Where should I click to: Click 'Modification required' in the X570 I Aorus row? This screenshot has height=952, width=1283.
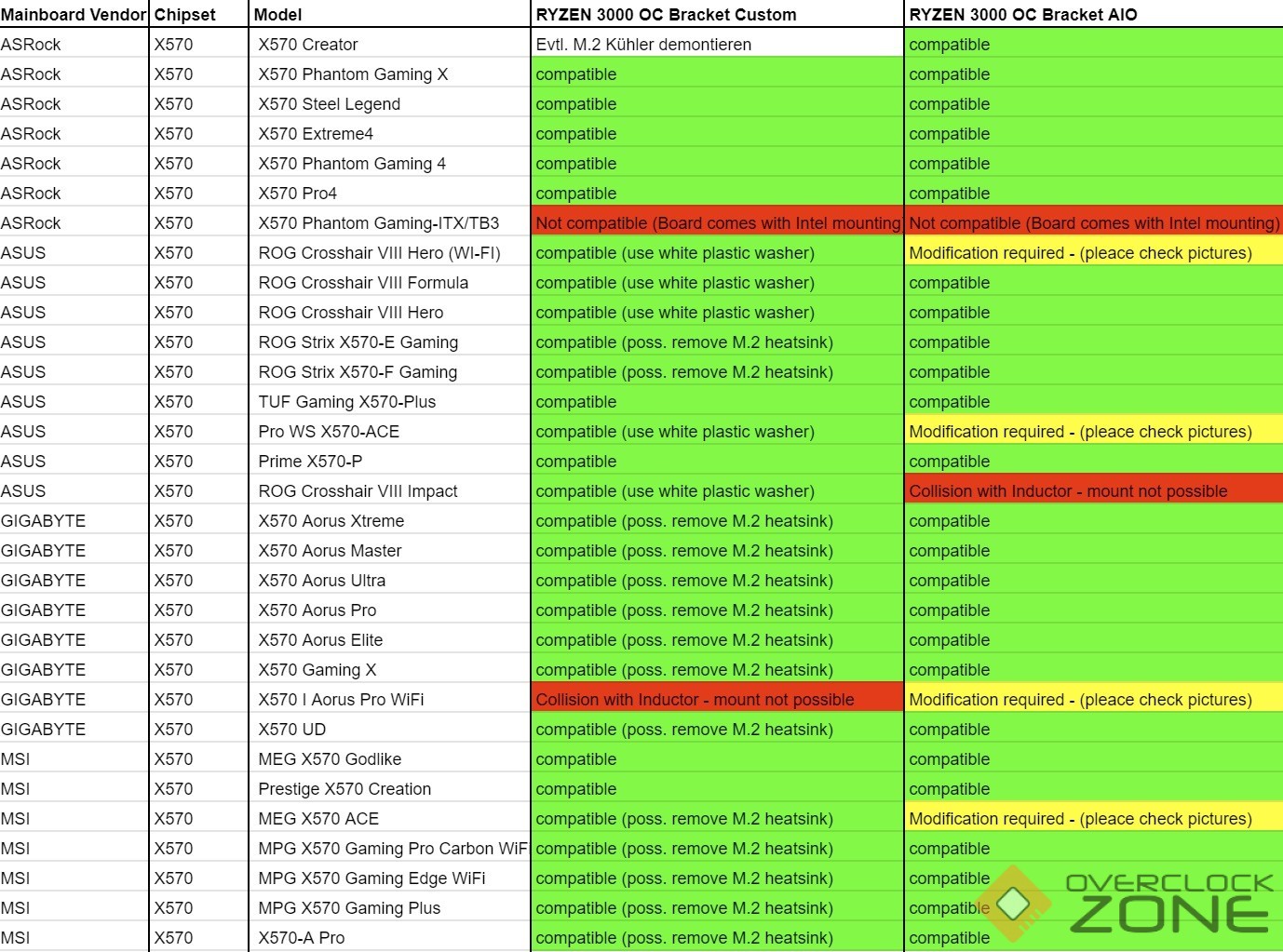point(1093,699)
